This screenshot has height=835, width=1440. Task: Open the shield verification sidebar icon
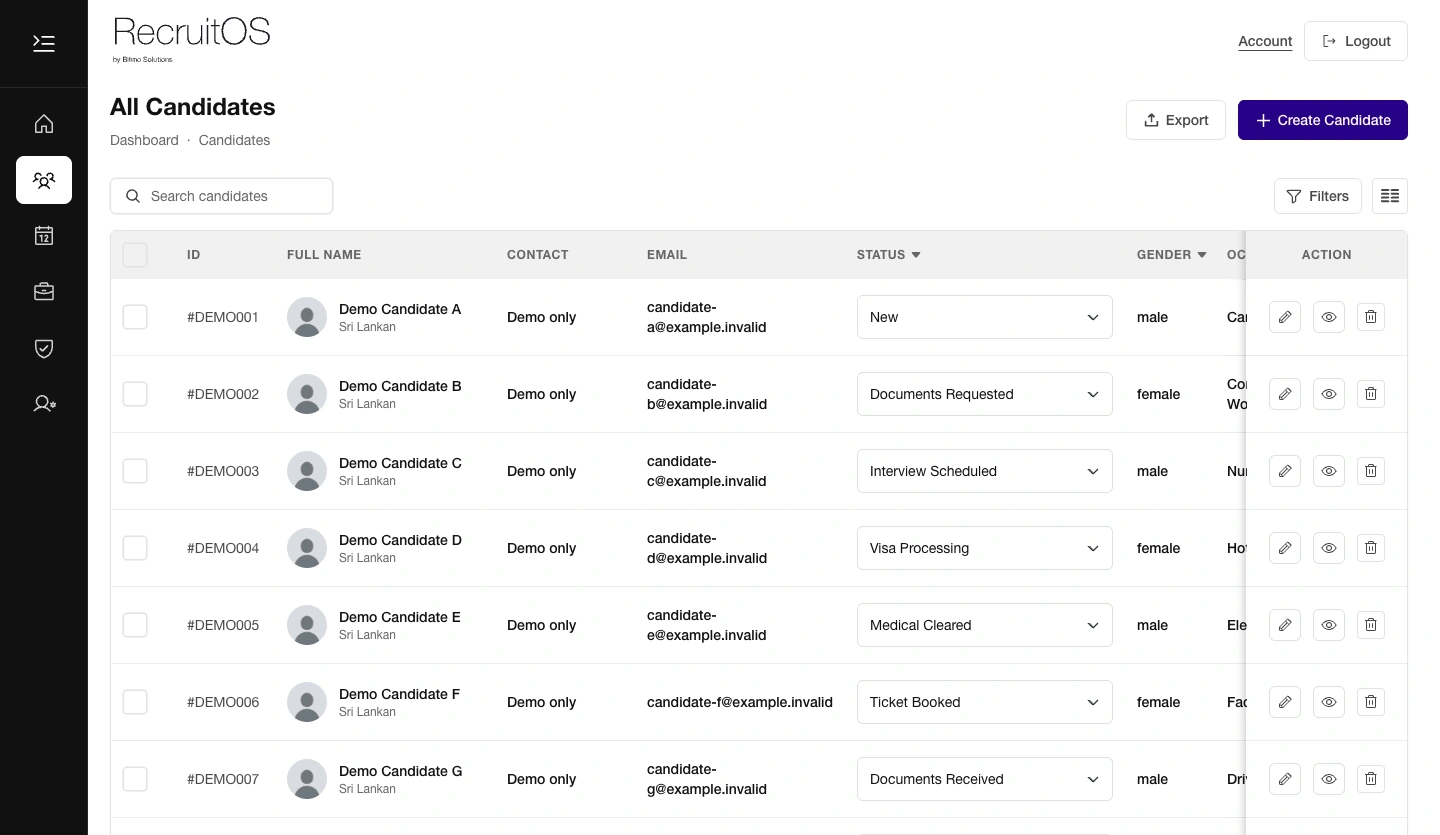point(44,348)
